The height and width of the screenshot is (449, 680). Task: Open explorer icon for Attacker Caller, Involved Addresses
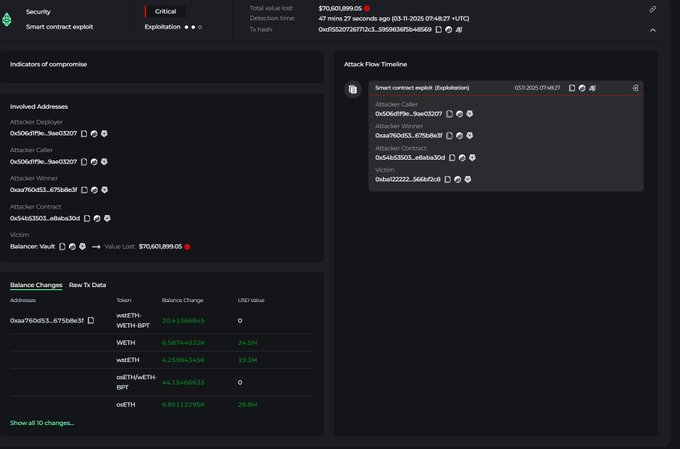[x=94, y=162]
